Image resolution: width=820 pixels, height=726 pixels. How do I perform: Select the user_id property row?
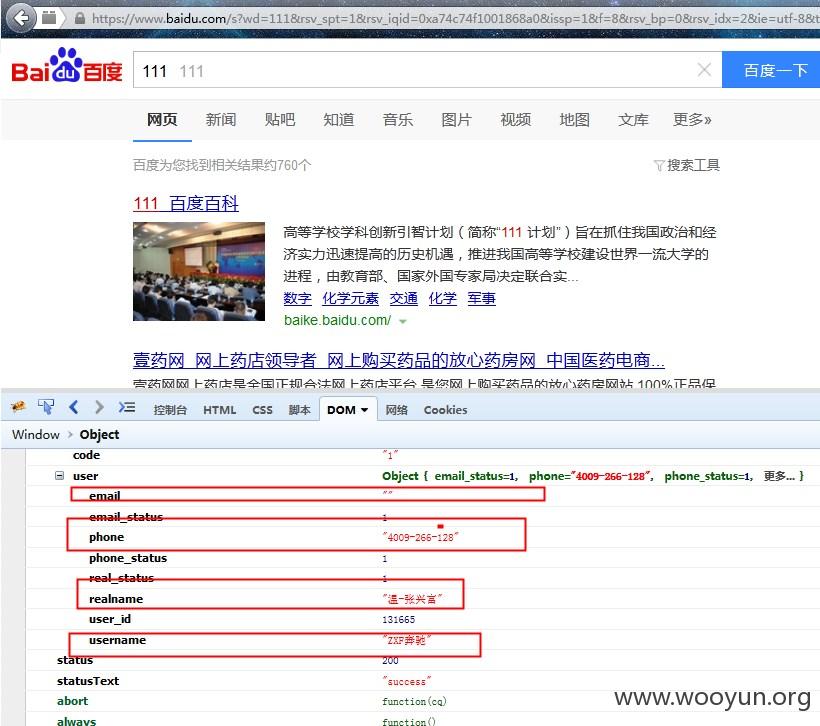(423, 619)
